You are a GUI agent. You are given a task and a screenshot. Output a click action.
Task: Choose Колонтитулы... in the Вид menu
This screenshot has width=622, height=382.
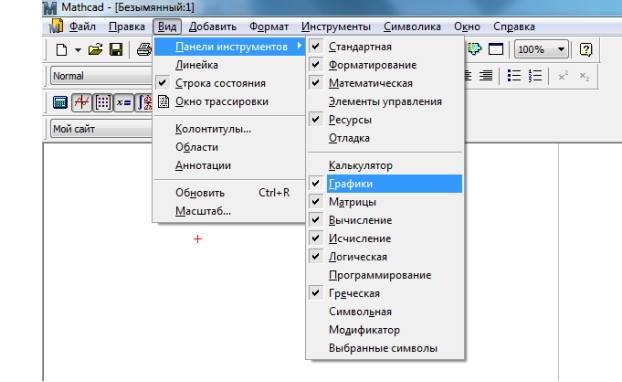[230, 129]
